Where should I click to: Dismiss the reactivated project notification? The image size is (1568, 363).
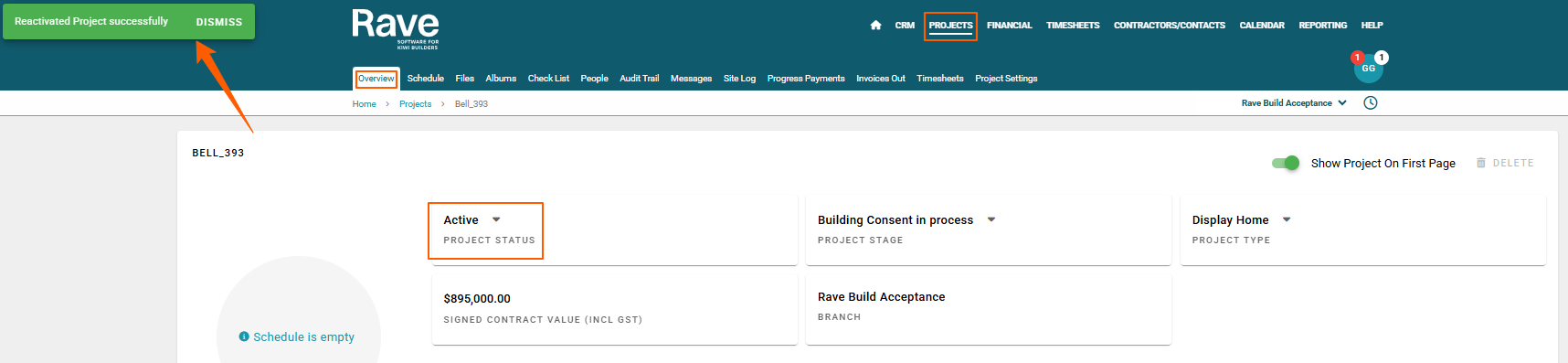pos(219,22)
